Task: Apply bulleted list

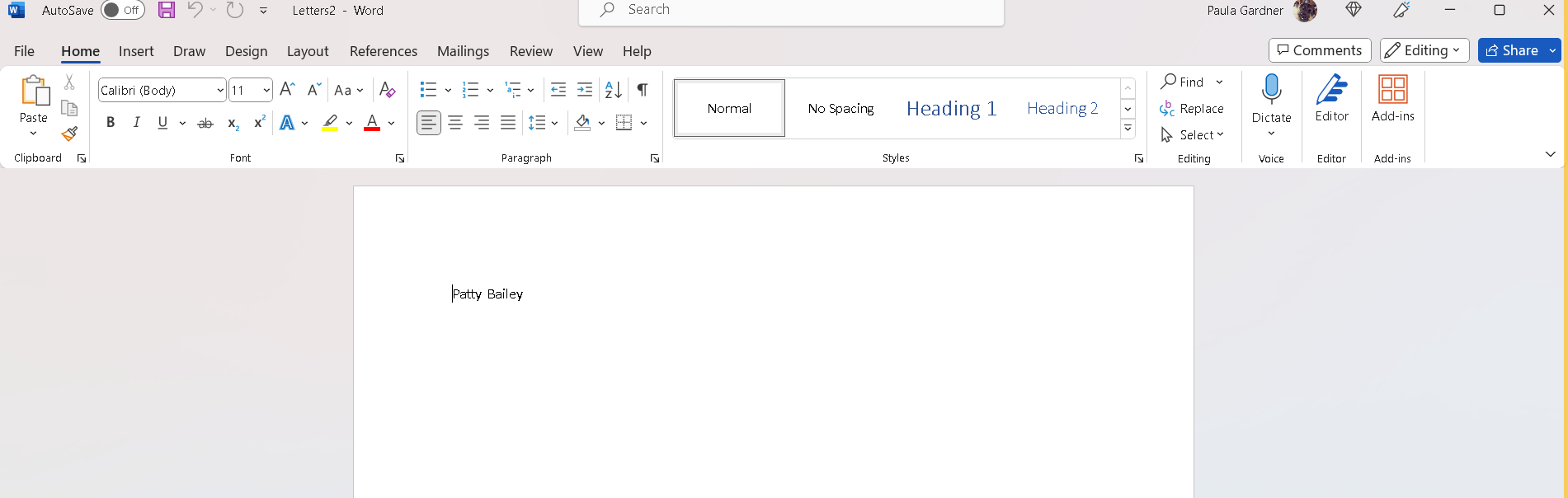Action: pyautogui.click(x=428, y=89)
